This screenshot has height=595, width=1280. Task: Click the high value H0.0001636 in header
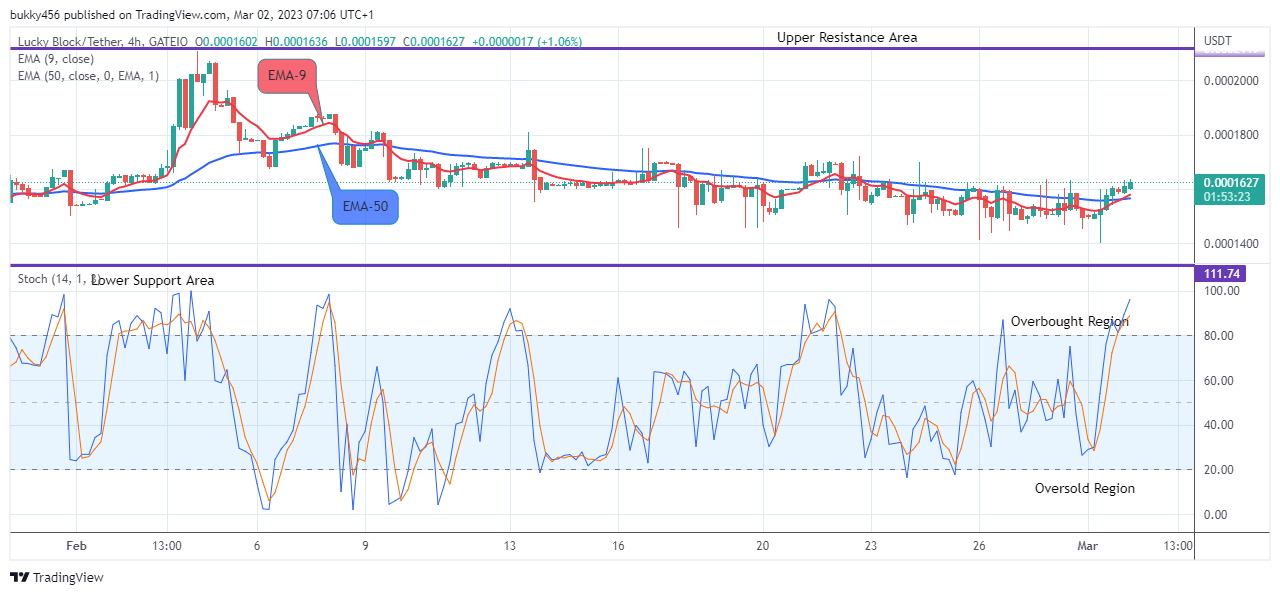point(298,42)
